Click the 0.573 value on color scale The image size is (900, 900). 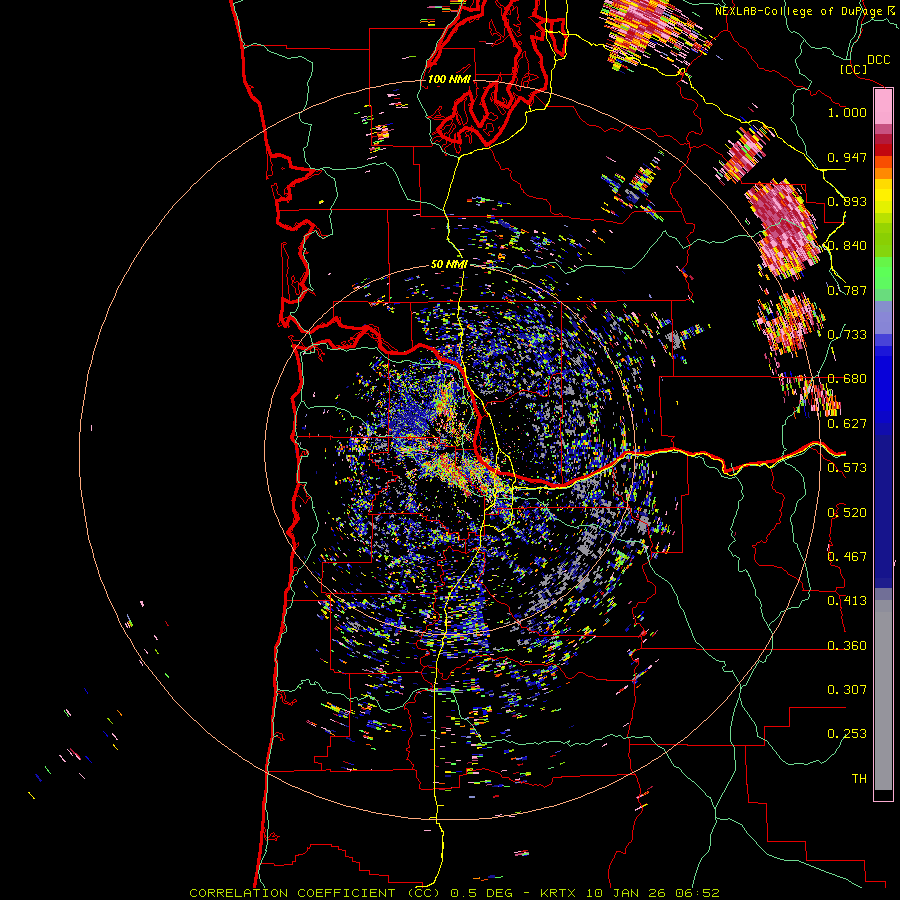point(847,468)
